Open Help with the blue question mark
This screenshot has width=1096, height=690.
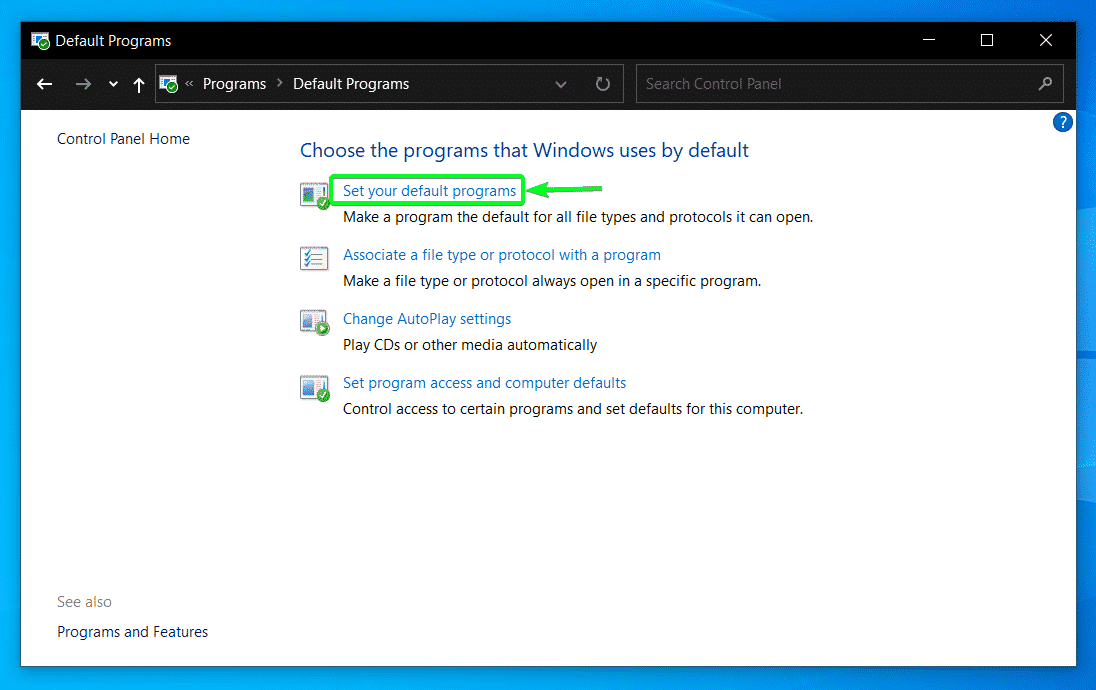[x=1062, y=122]
